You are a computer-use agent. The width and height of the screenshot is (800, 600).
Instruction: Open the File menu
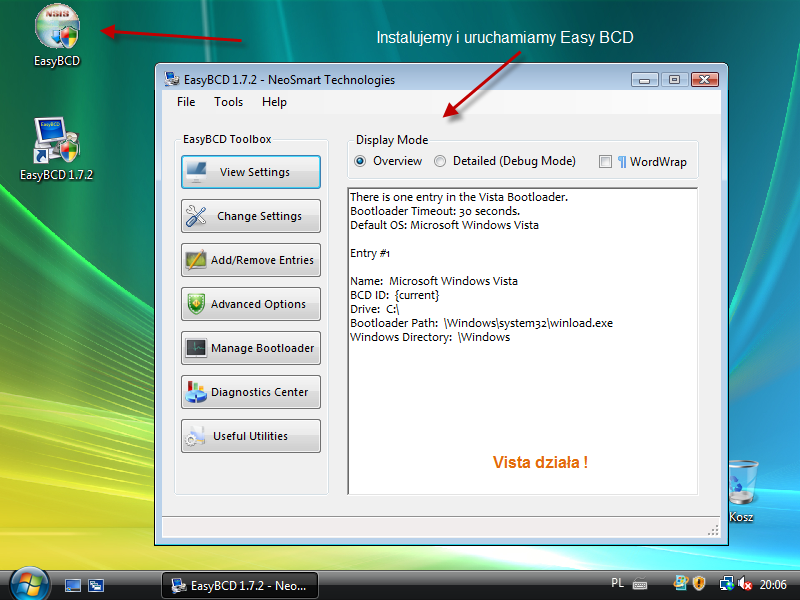pos(186,102)
